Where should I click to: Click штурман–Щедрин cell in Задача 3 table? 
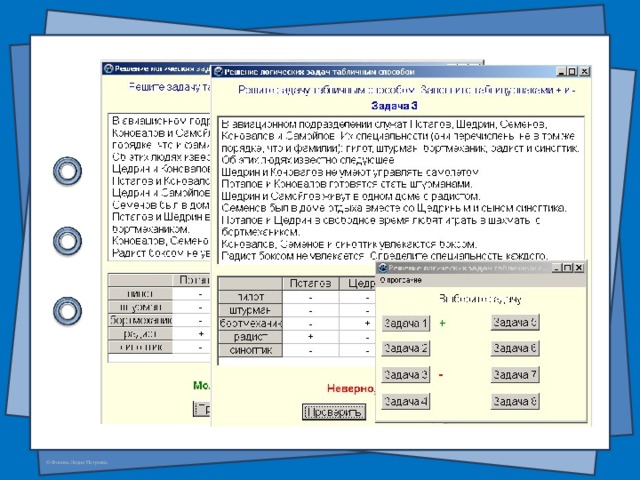[x=358, y=311]
